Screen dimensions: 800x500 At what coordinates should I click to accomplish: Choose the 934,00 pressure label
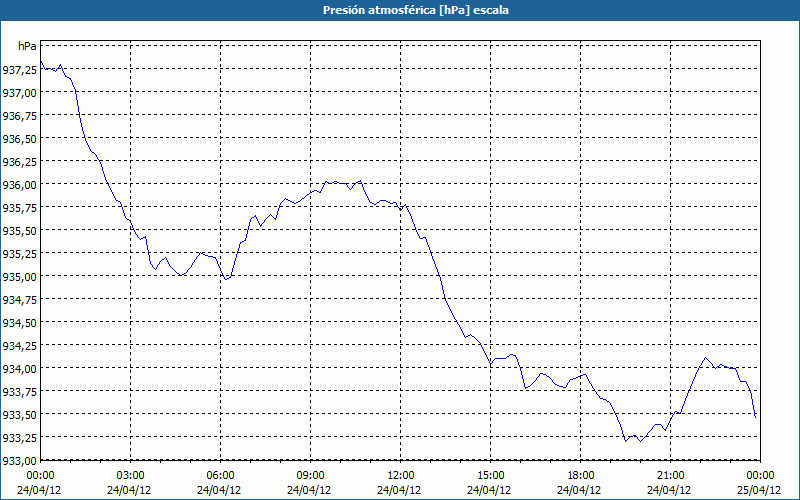[x=20, y=368]
